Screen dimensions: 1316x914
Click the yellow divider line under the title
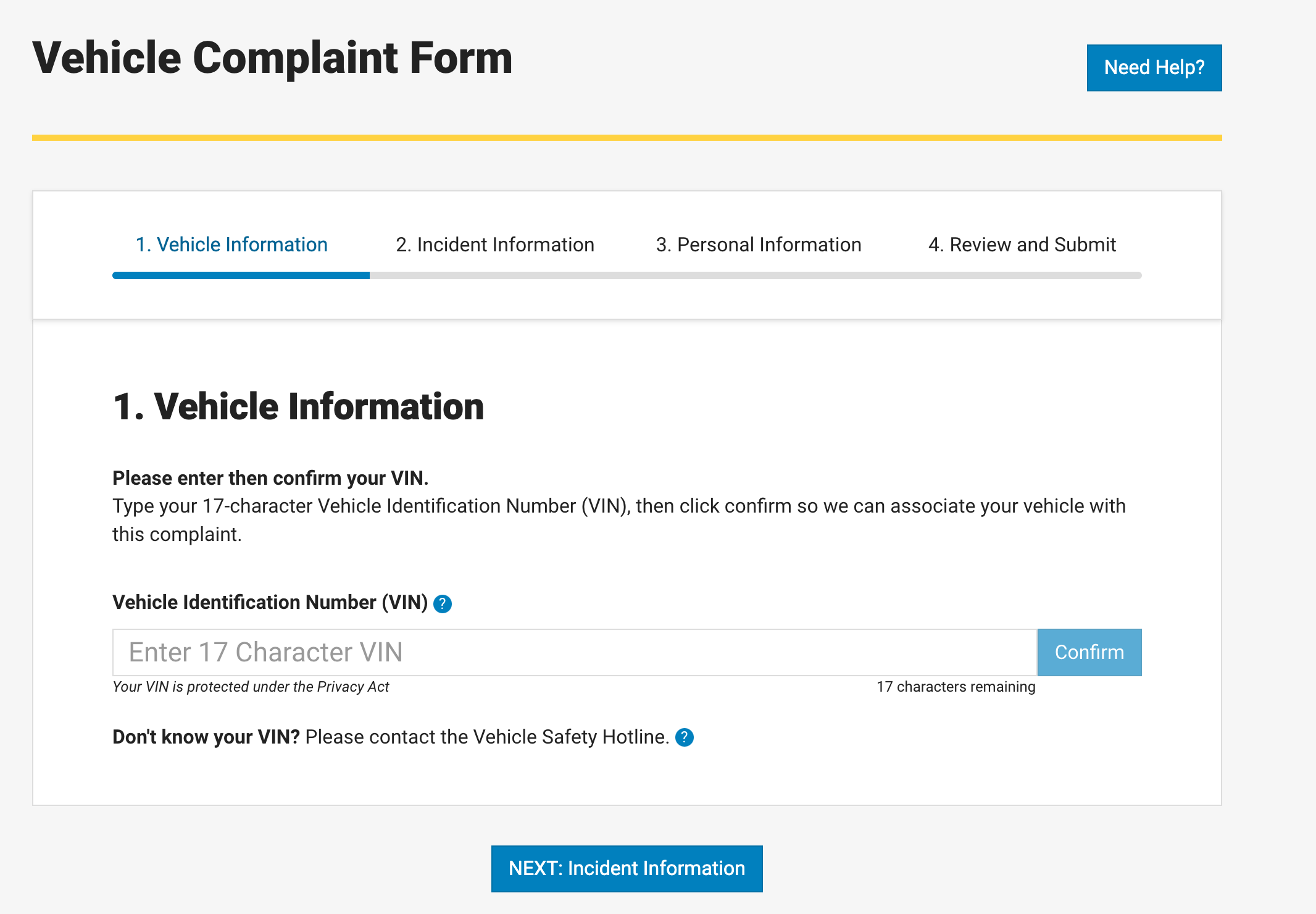coord(627,138)
